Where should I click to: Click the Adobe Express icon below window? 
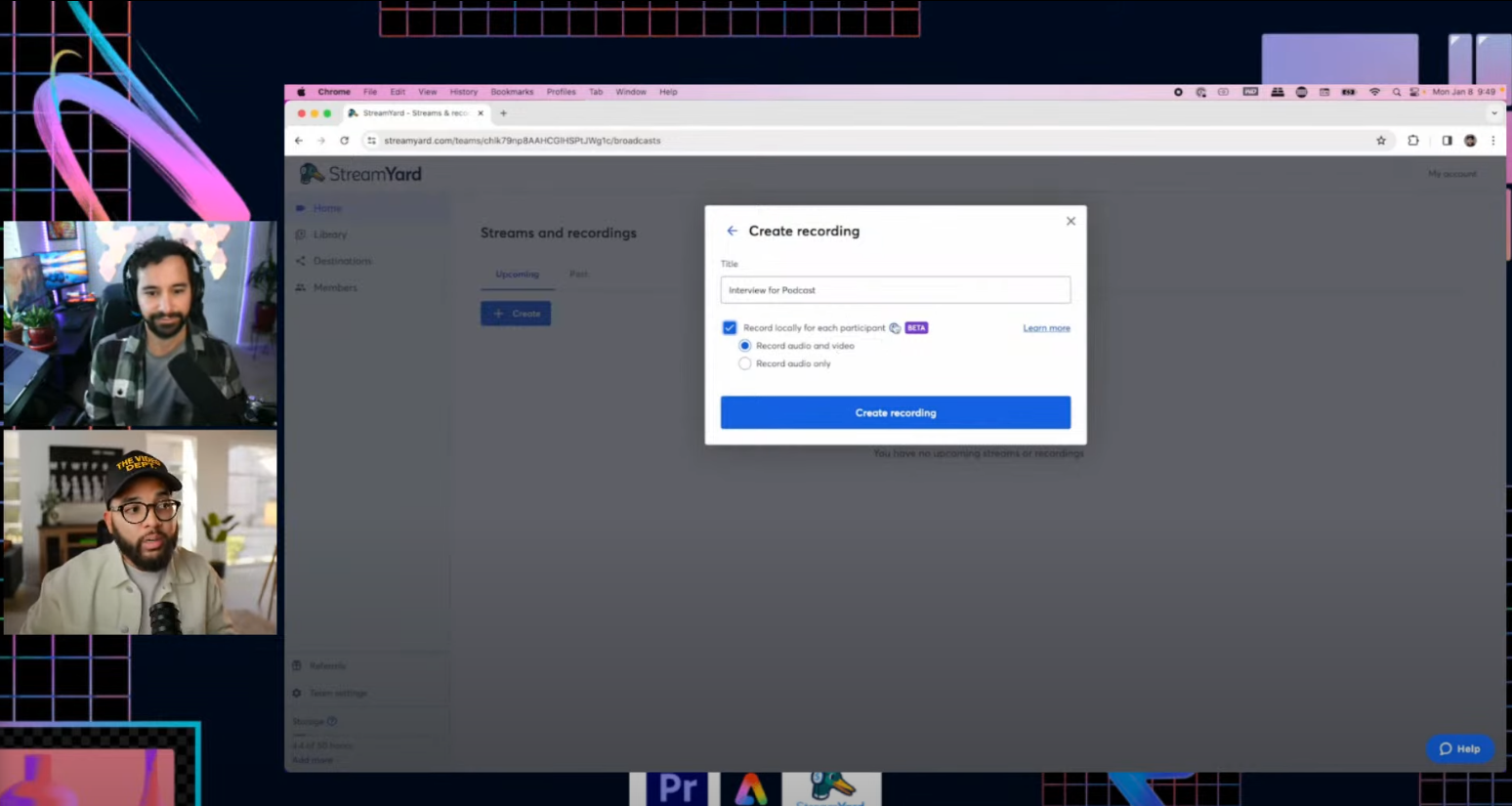point(750,788)
